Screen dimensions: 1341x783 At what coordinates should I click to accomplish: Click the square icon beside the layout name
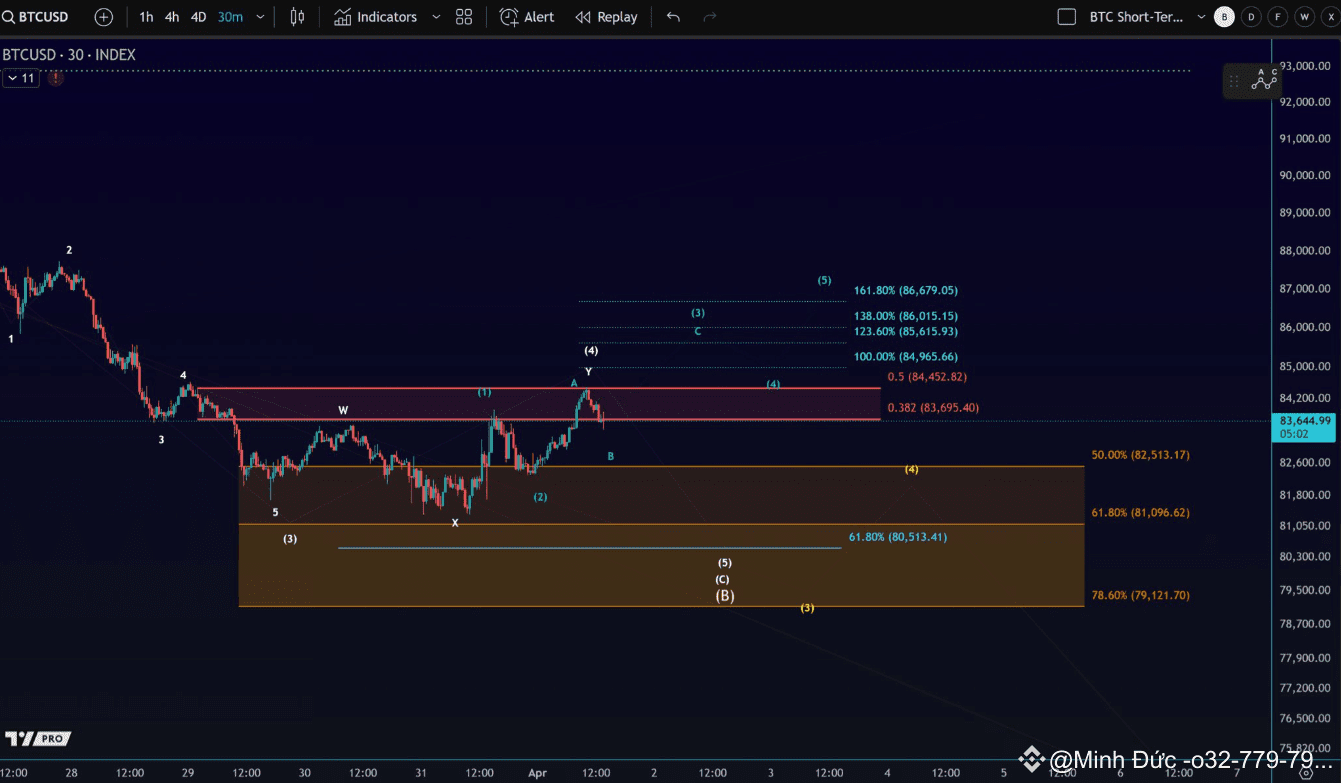coord(1067,17)
